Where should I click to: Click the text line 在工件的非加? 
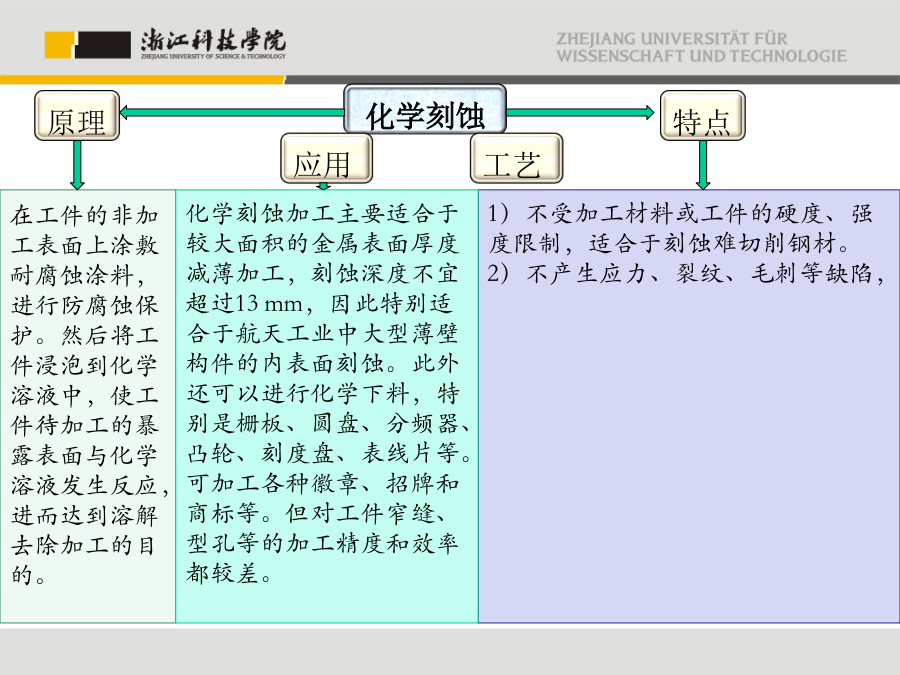(84, 216)
